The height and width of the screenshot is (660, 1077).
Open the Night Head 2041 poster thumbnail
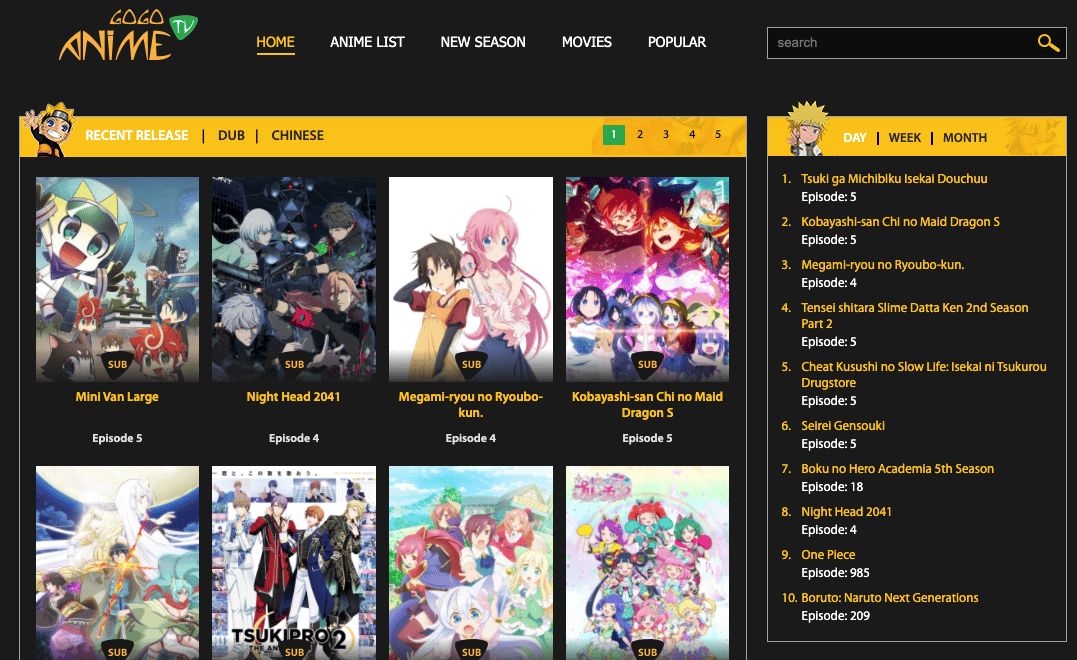[x=294, y=279]
